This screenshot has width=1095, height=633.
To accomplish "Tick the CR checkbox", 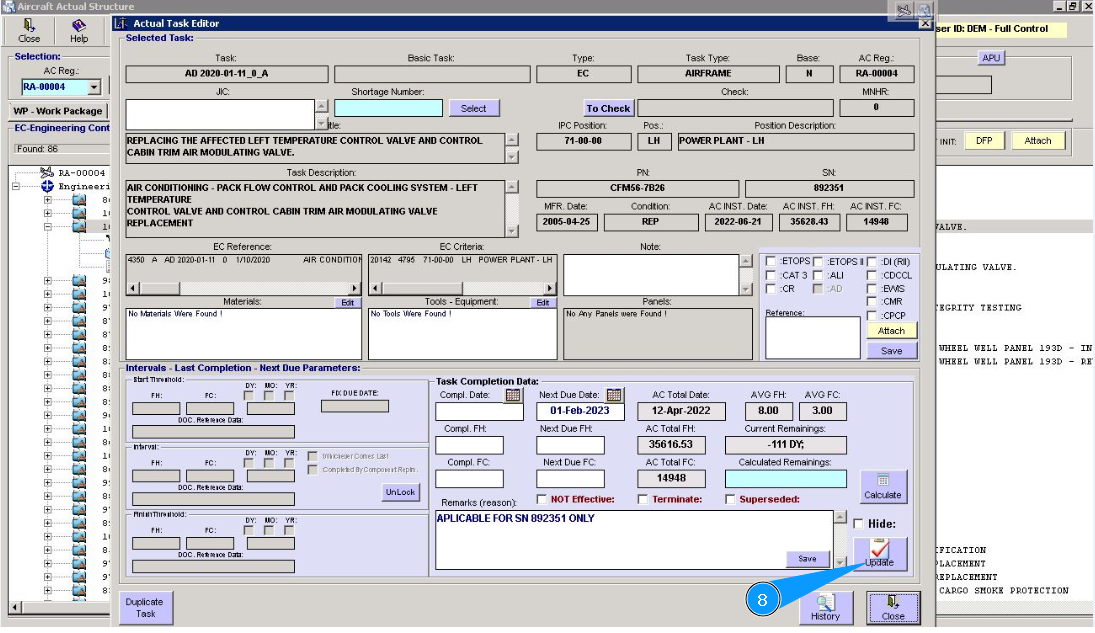I will coord(771,289).
